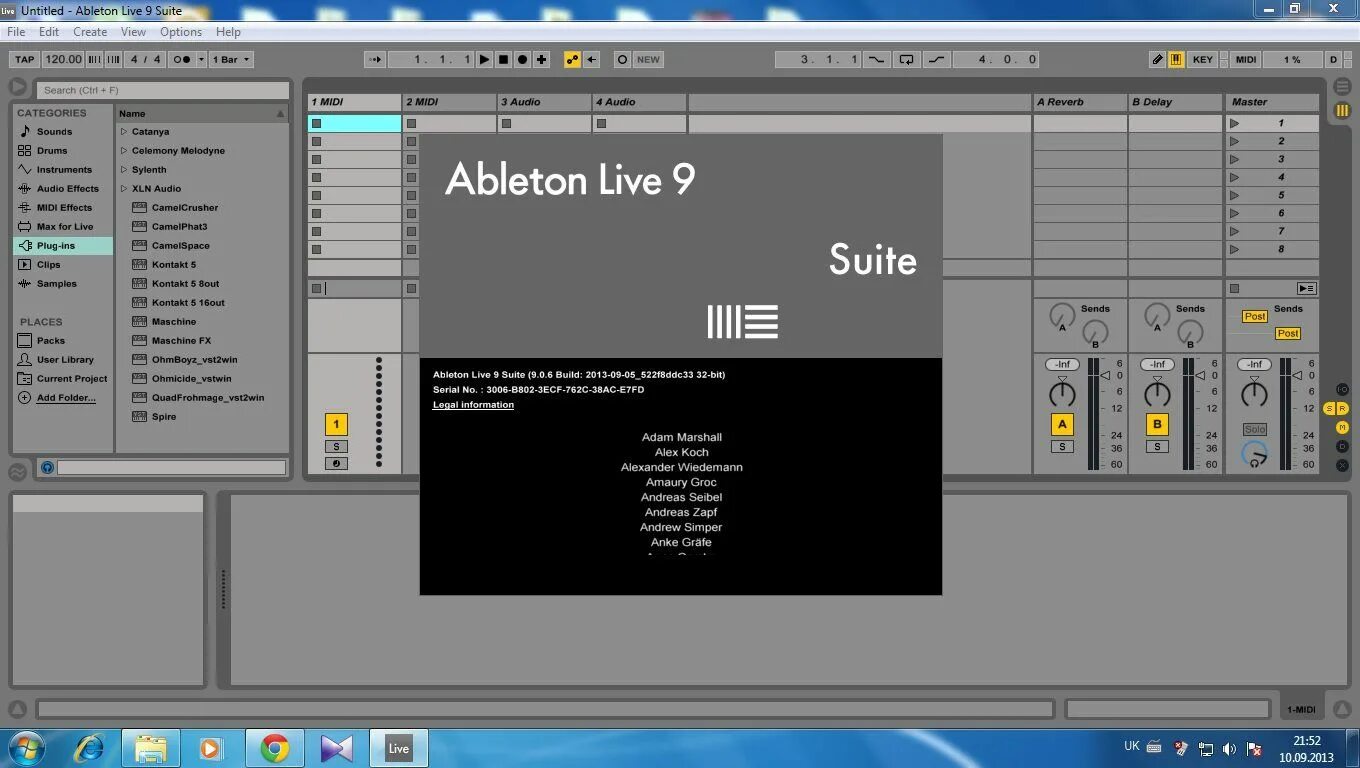1360x768 pixels.
Task: Click the Arrangement Record button
Action: pos(523,59)
